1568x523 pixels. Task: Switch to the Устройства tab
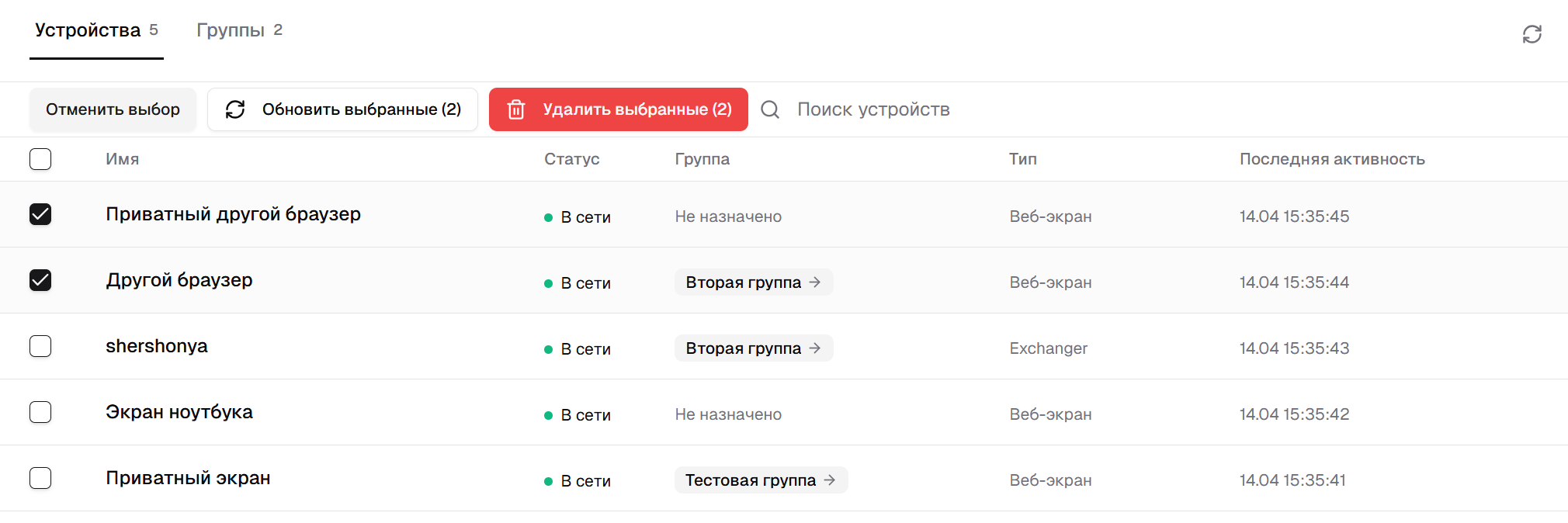(96, 30)
